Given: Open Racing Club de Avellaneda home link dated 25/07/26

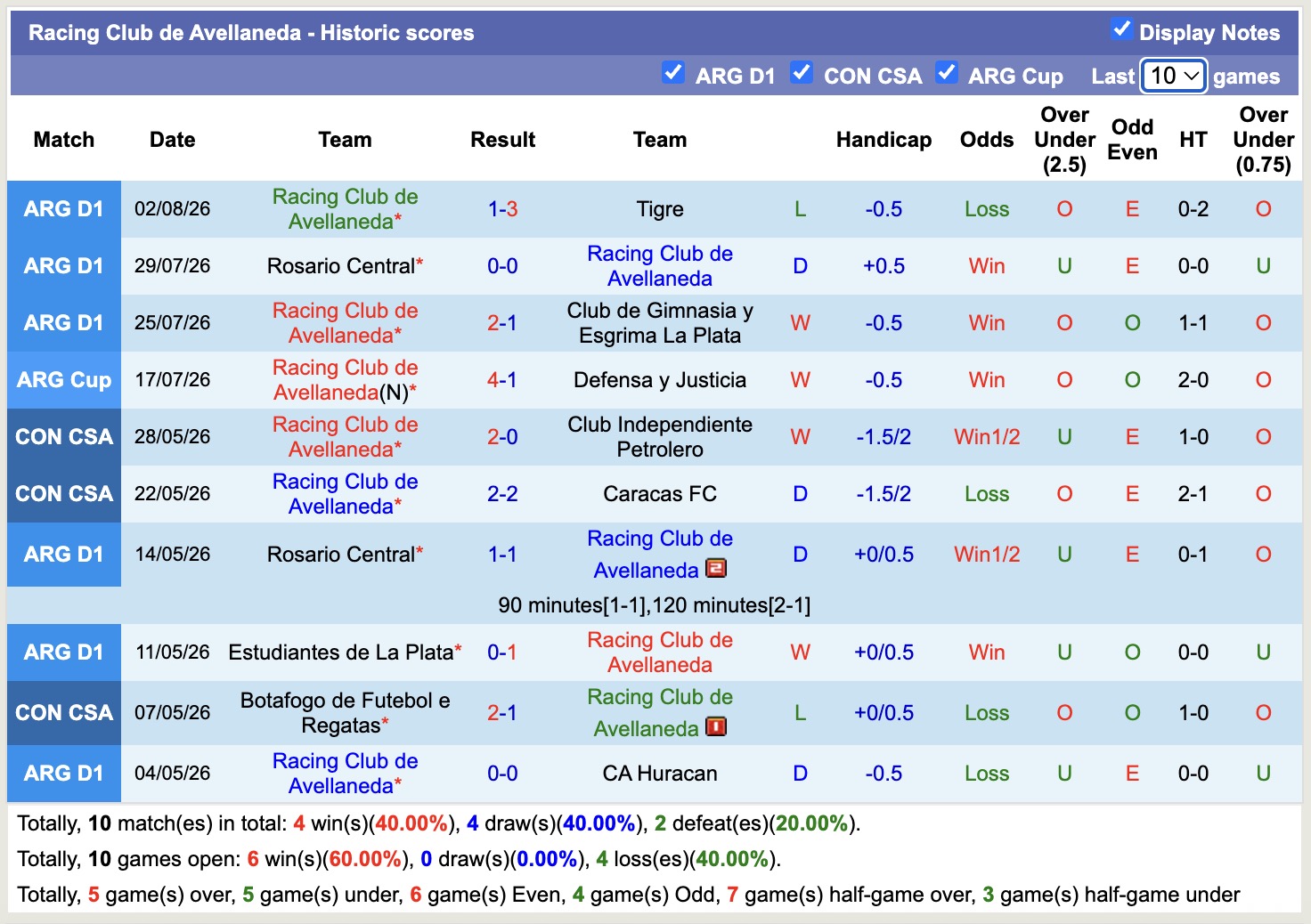Looking at the screenshot, I should click(x=345, y=323).
